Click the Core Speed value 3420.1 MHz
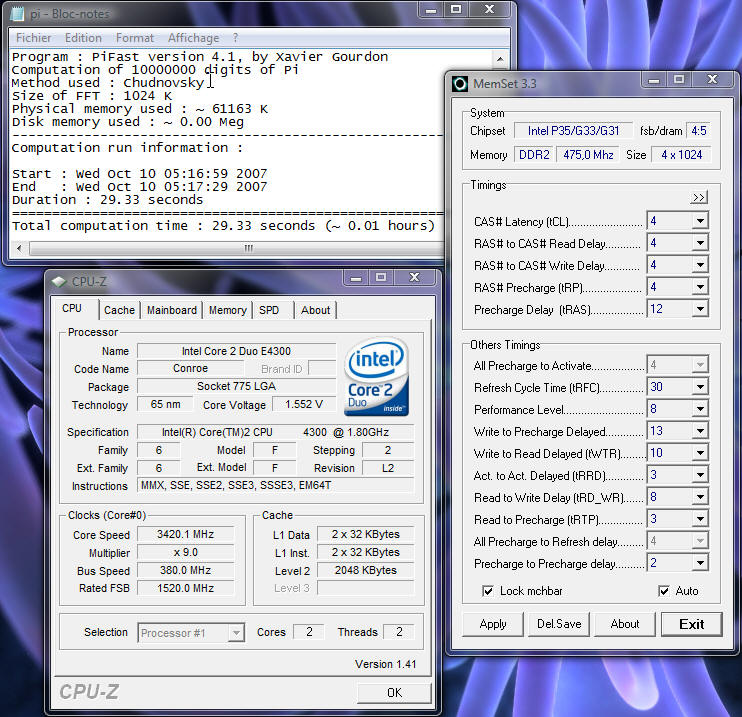This screenshot has width=742, height=717. click(186, 534)
